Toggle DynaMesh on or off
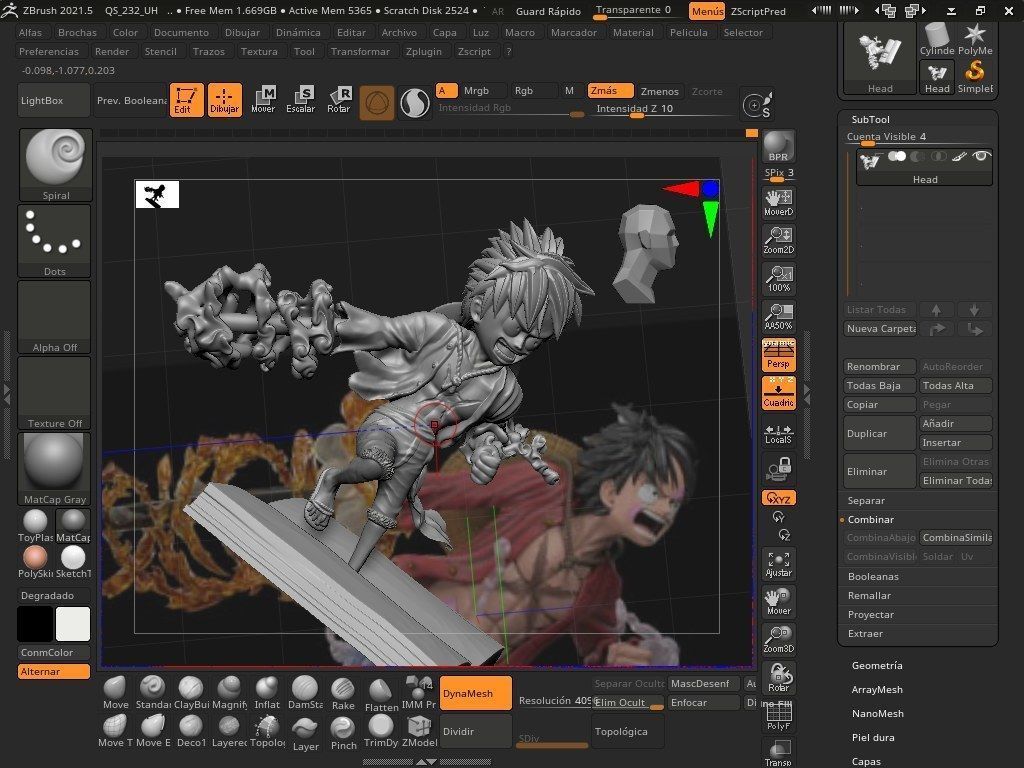 click(476, 694)
